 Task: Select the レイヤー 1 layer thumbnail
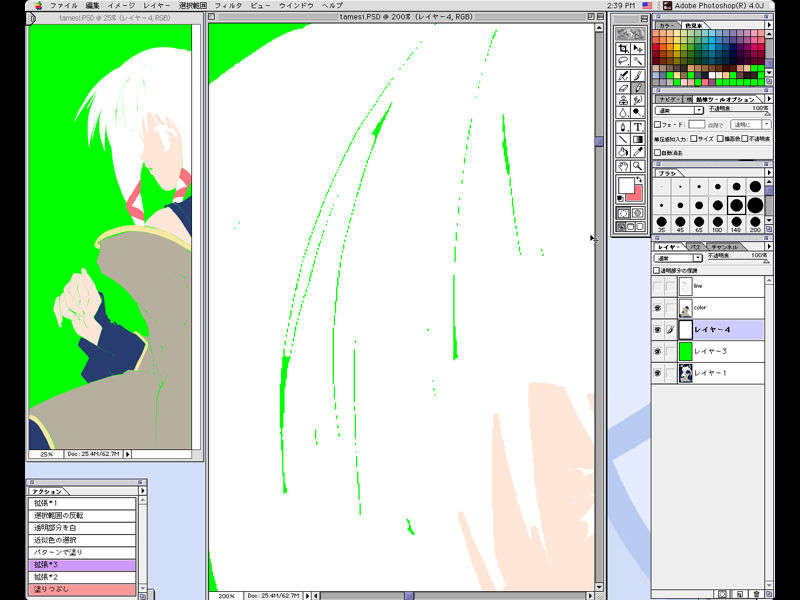point(685,373)
